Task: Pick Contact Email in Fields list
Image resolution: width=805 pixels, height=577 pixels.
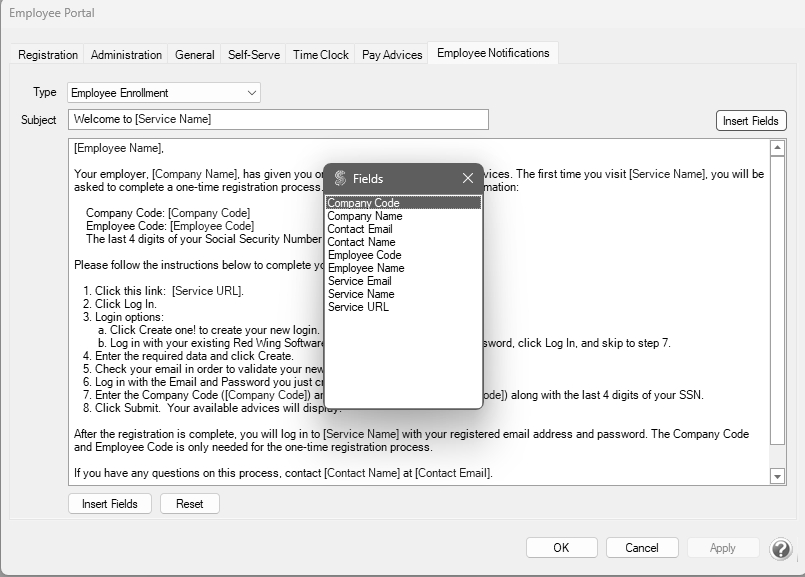Action: 360,229
